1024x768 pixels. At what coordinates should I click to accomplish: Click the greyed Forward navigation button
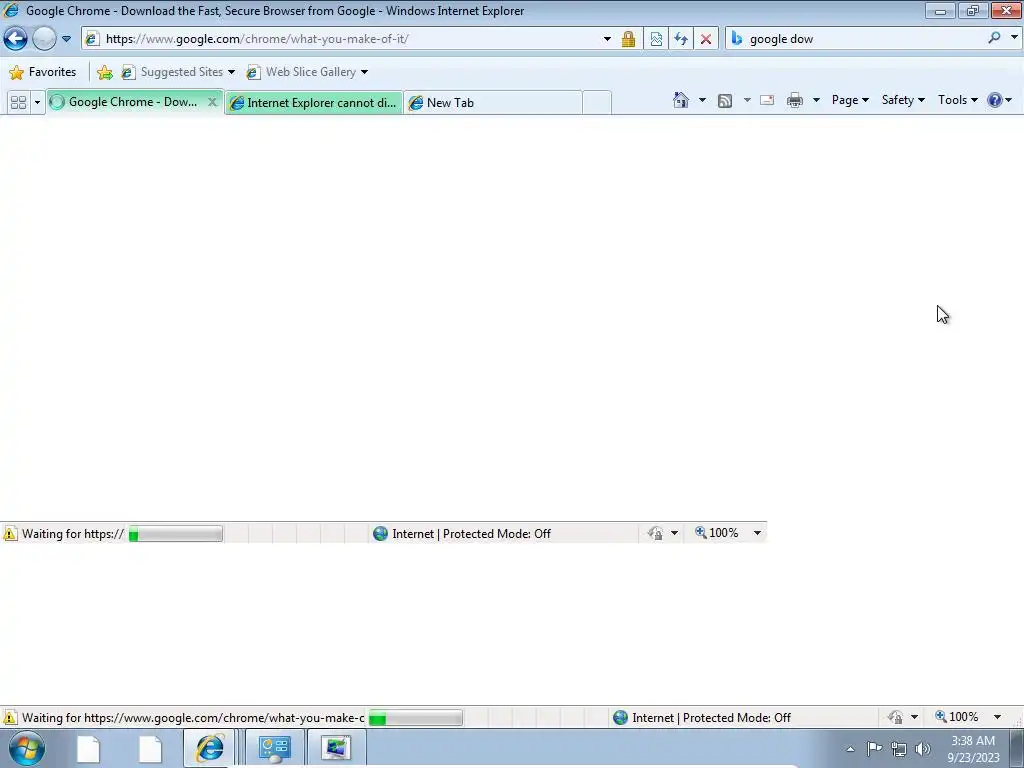click(44, 39)
